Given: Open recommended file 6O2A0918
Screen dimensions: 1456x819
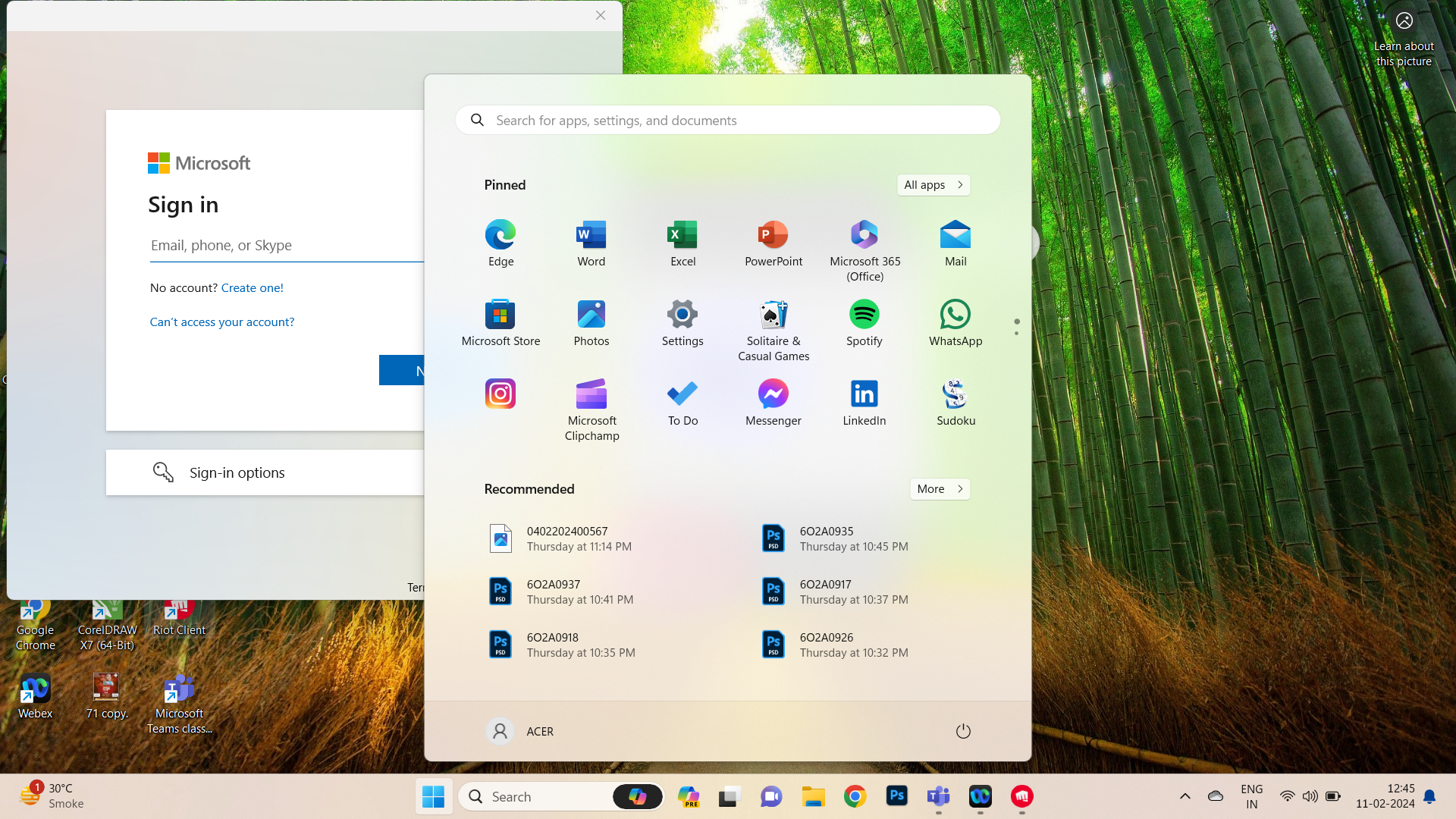Looking at the screenshot, I should tap(607, 645).
